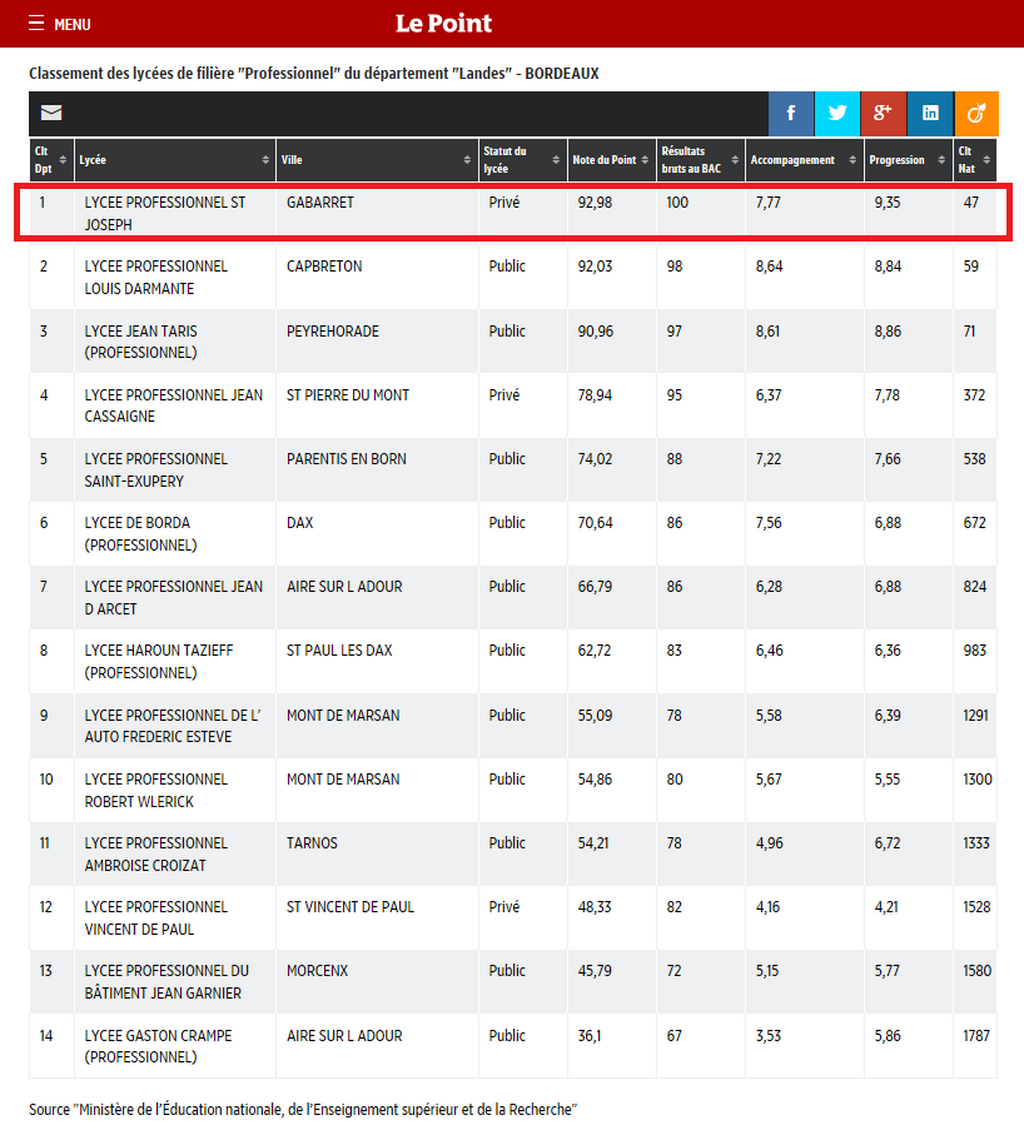This screenshot has width=1024, height=1140.
Task: Click the Source Ministère de l'Éducation line
Action: click(x=303, y=1109)
